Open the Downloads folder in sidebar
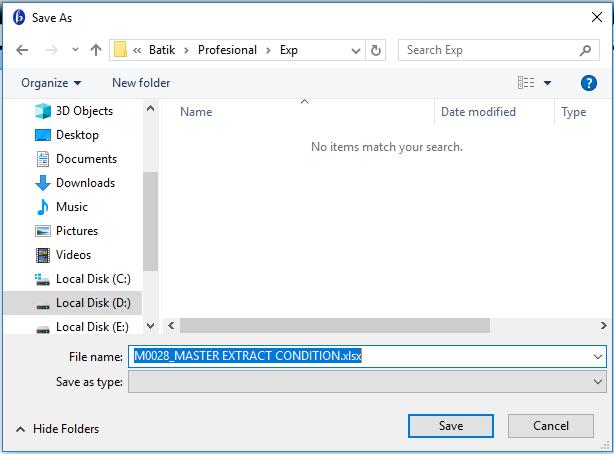 click(x=85, y=183)
